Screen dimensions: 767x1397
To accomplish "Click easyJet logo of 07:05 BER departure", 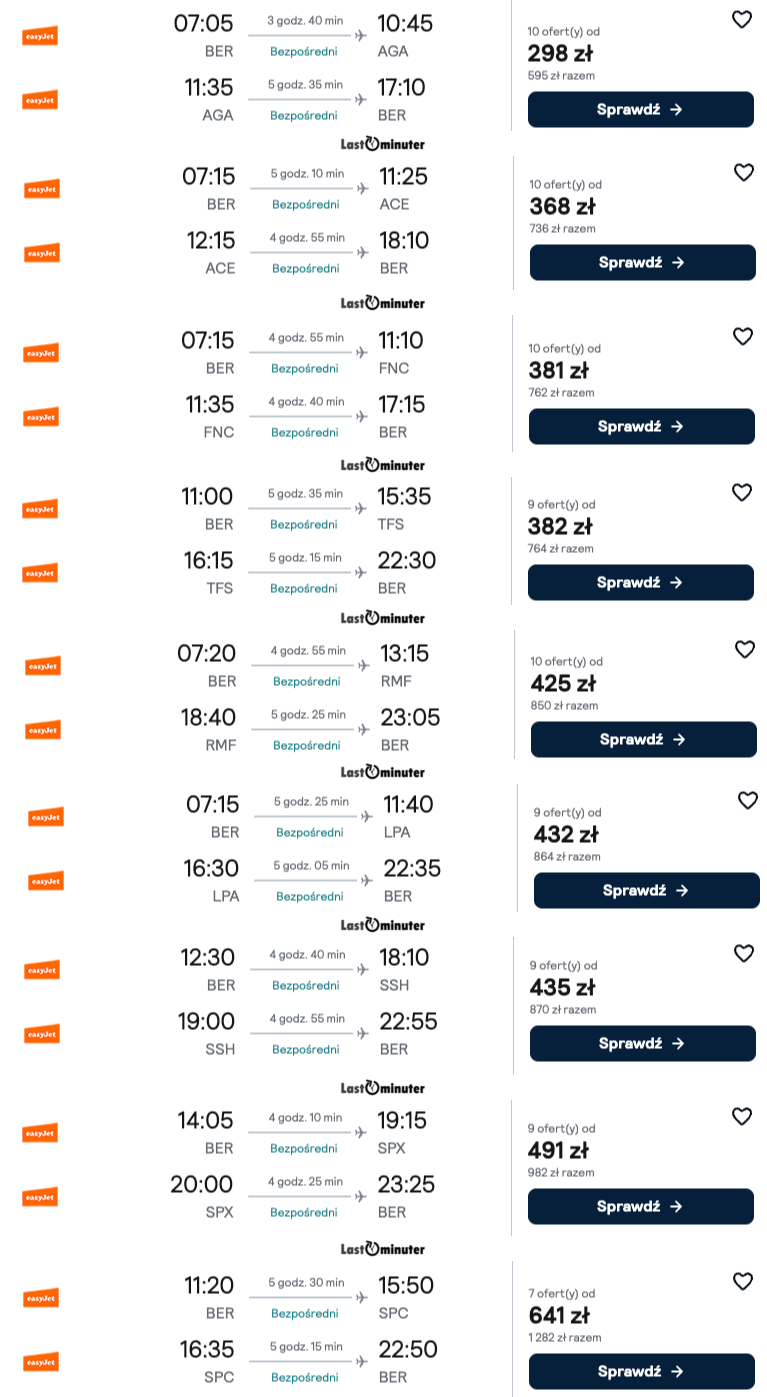I will (40, 36).
